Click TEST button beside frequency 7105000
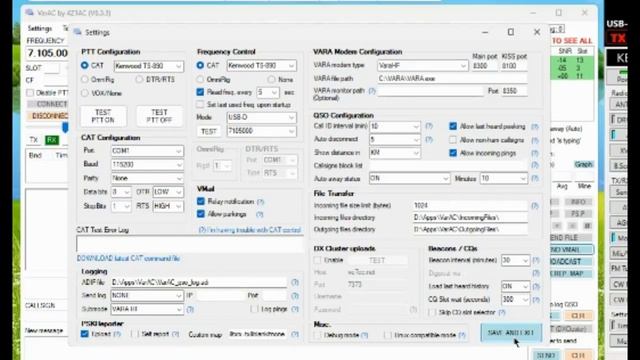640x360 pixels. coord(209,131)
